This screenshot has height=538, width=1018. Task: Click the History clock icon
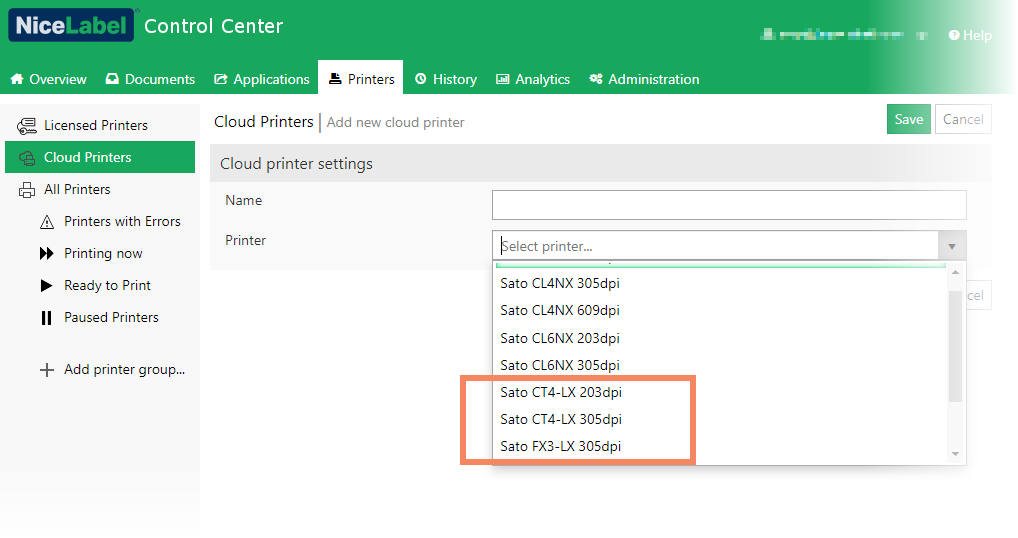click(421, 79)
